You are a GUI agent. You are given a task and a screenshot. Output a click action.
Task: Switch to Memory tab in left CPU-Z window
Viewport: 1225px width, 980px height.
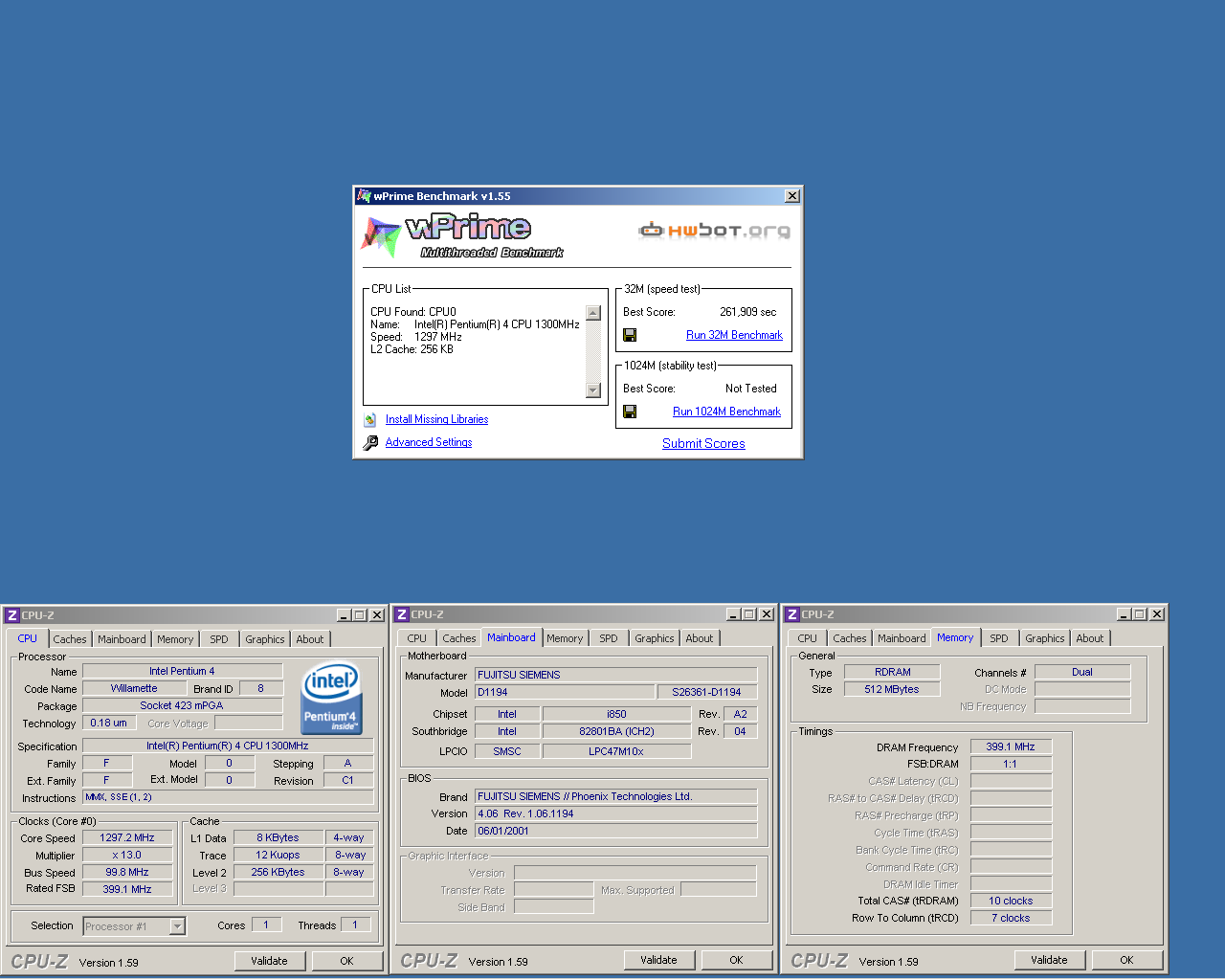click(175, 639)
